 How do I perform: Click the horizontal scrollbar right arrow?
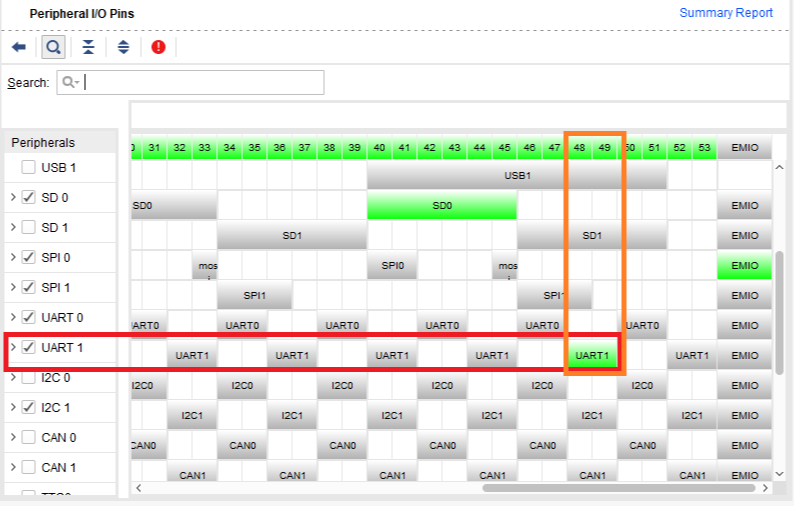coord(765,488)
